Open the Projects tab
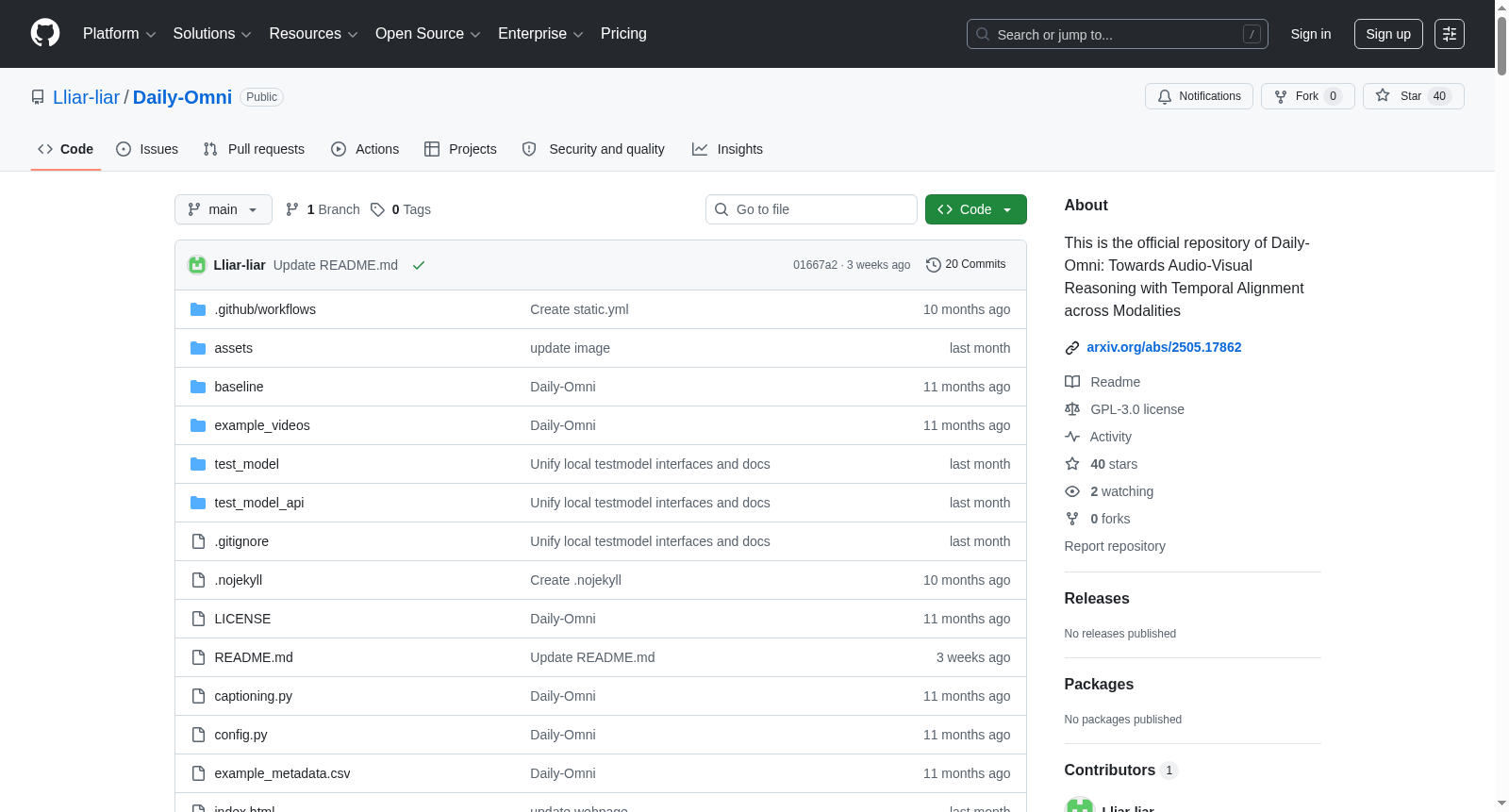This screenshot has width=1509, height=812. pyautogui.click(x=460, y=149)
